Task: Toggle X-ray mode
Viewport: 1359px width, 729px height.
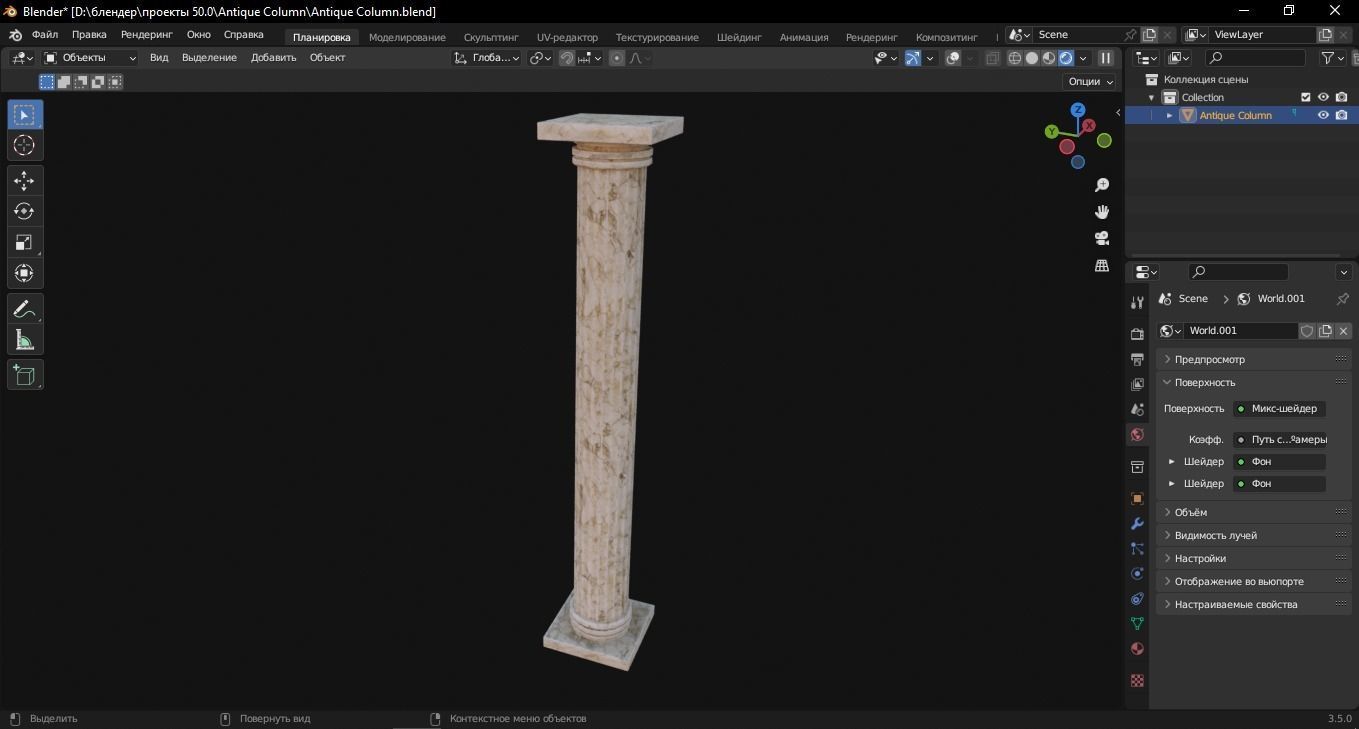Action: 992,58
